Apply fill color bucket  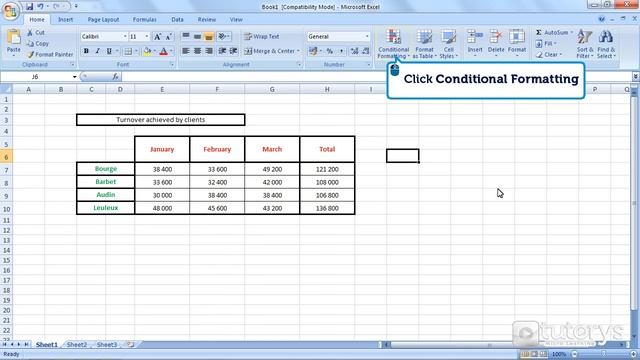click(x=147, y=51)
